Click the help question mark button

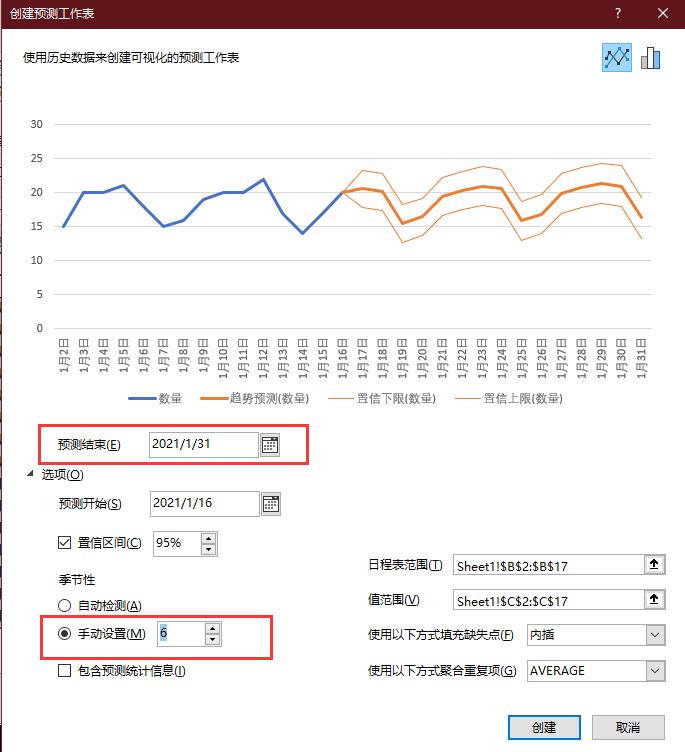[618, 13]
